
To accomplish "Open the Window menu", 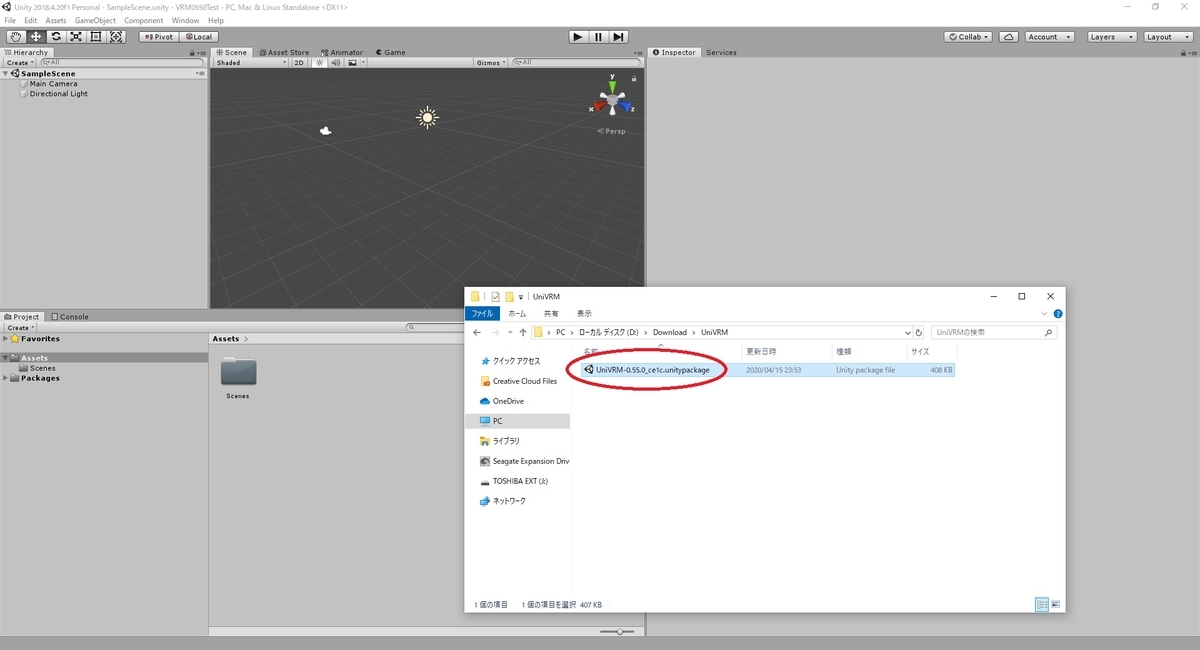I will 185,20.
